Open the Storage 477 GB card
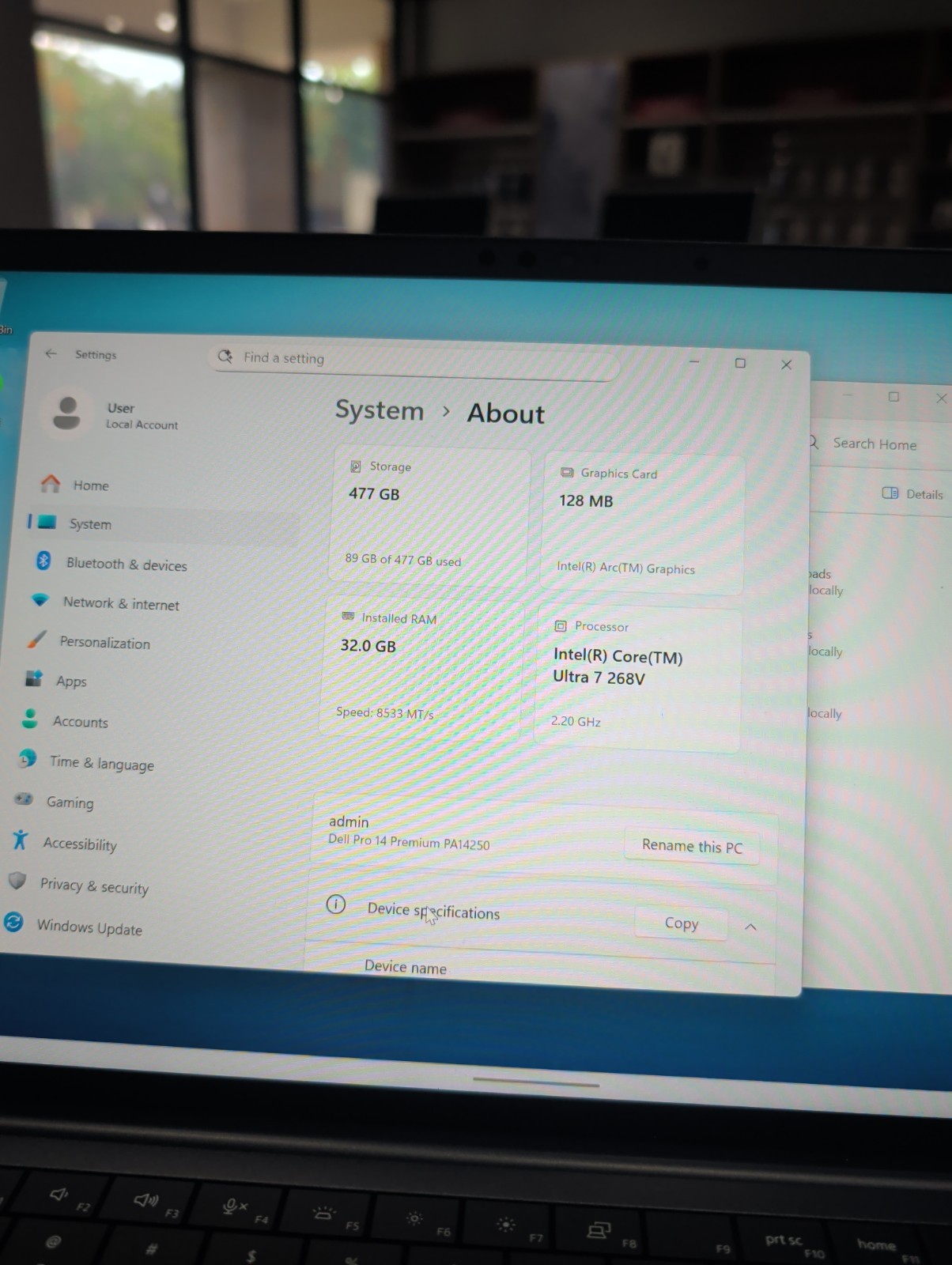 pos(429,514)
